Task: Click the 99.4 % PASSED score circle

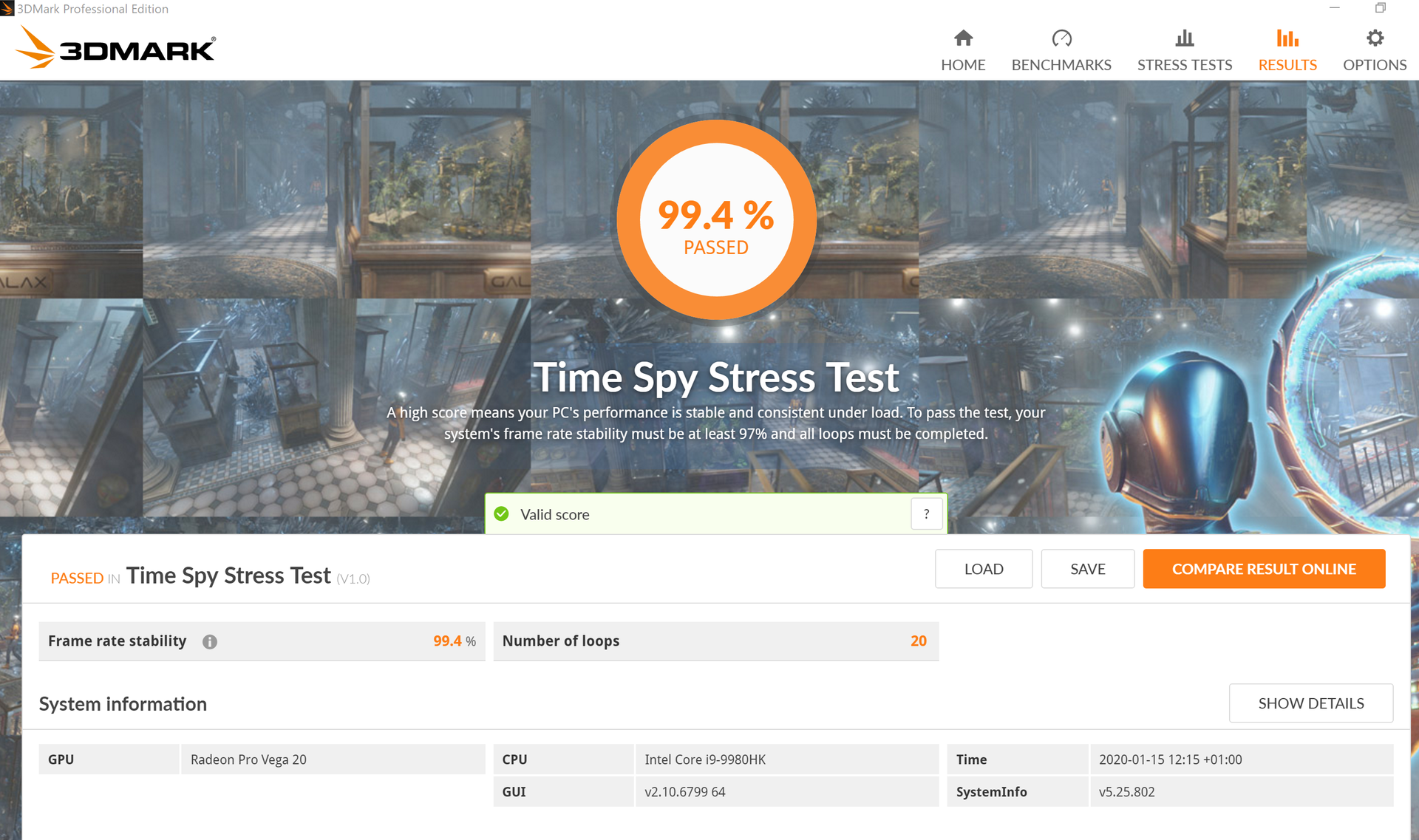Action: (716, 219)
